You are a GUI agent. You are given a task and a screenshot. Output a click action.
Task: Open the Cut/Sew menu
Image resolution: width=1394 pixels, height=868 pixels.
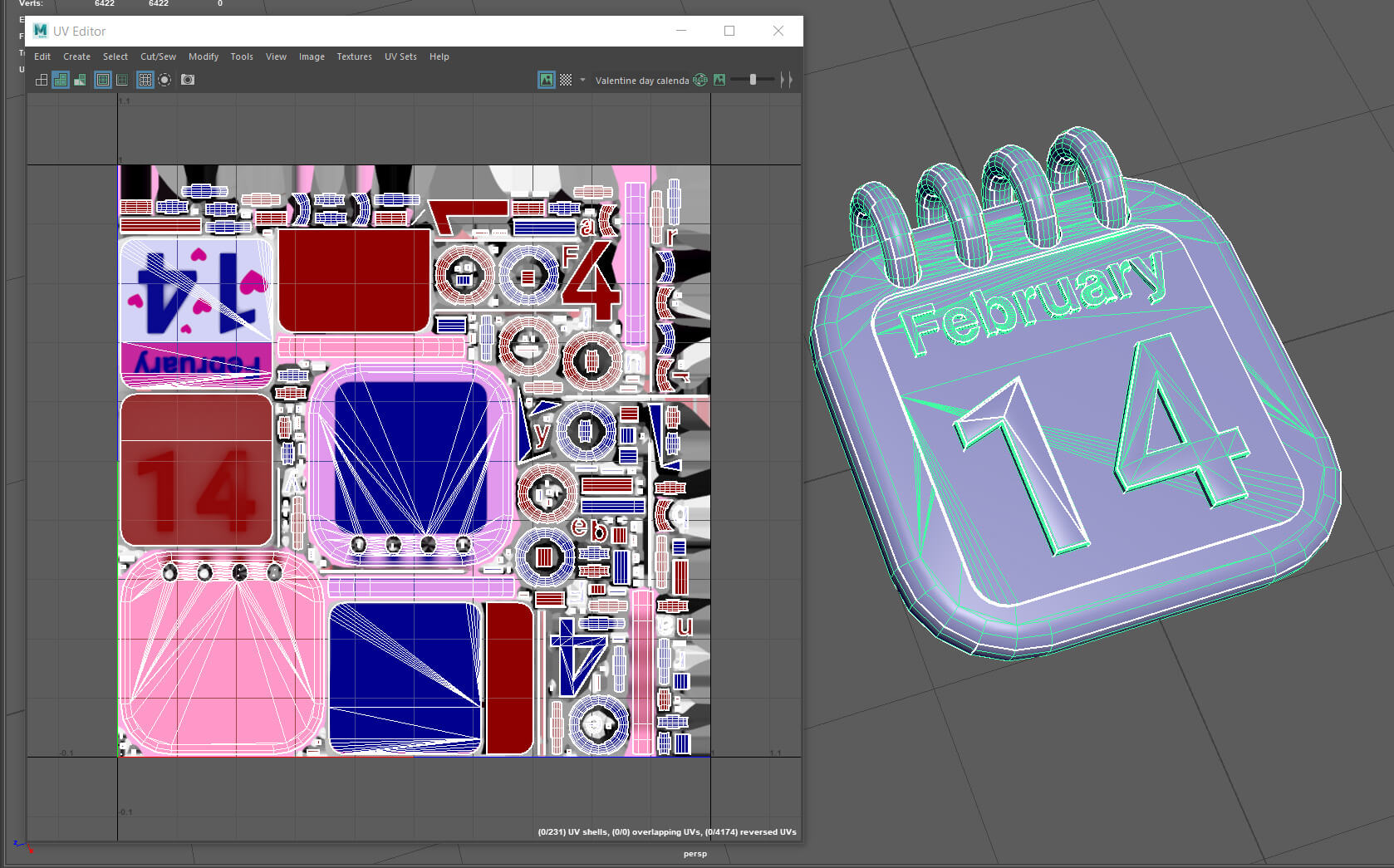click(158, 56)
